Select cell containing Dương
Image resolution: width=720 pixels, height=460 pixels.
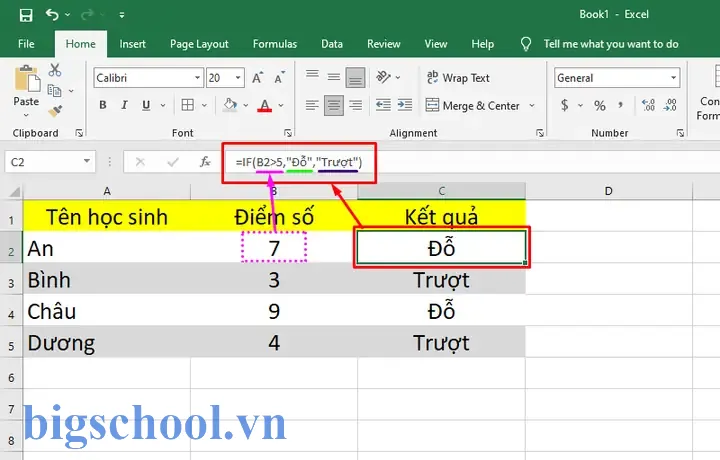click(107, 342)
